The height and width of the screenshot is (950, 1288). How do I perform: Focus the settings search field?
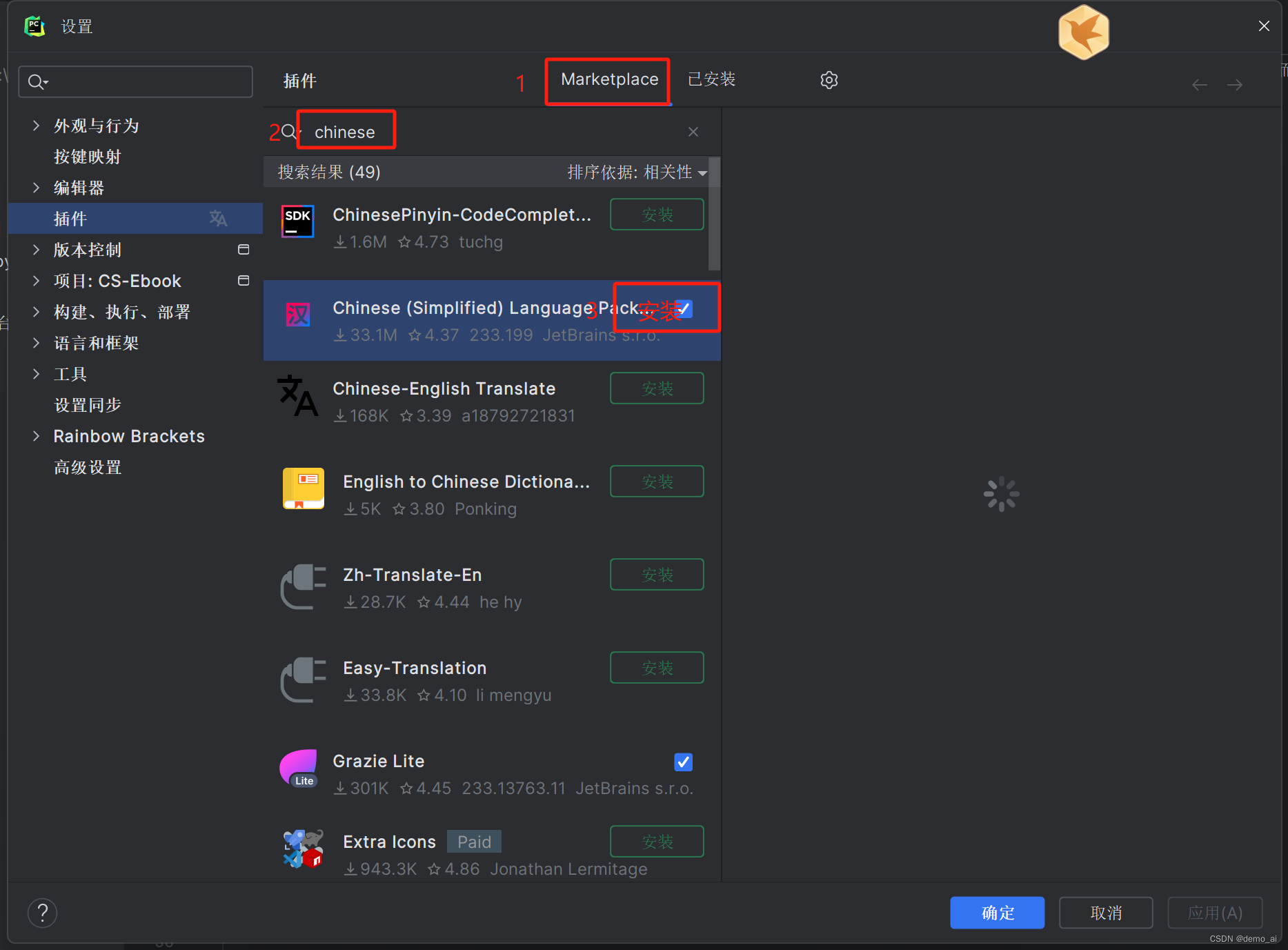click(135, 82)
